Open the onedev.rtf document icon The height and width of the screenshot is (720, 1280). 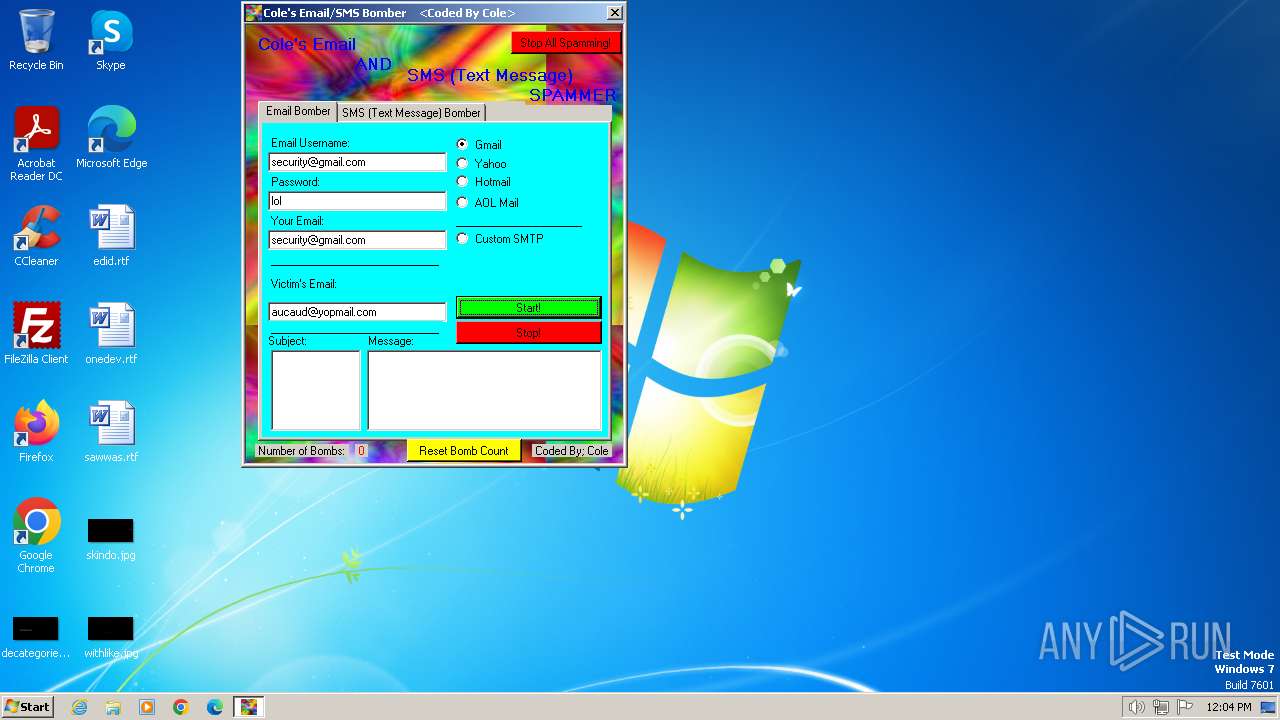[111, 333]
